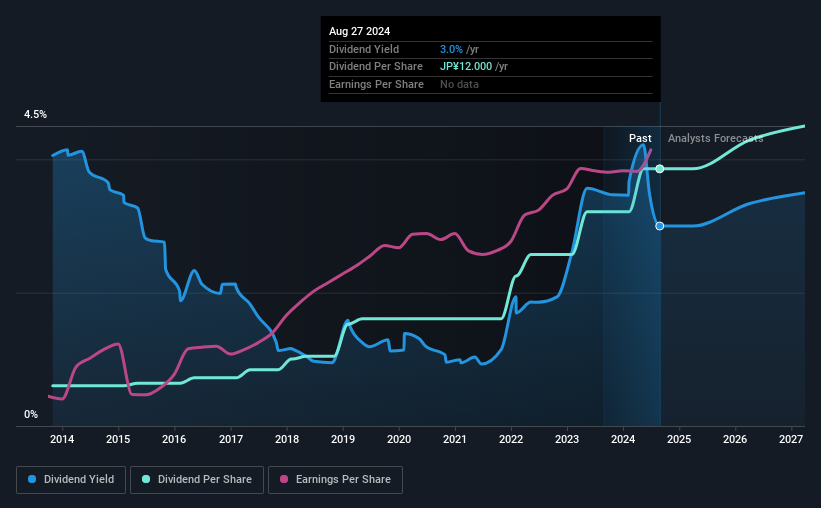Click the Aug 27 2024 tooltip date

pyautogui.click(x=359, y=31)
